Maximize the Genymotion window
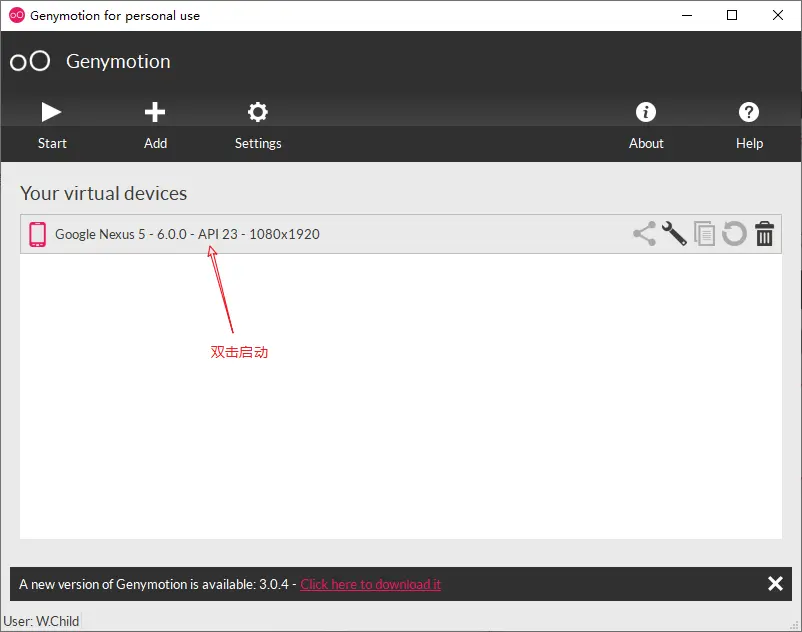 tap(732, 15)
